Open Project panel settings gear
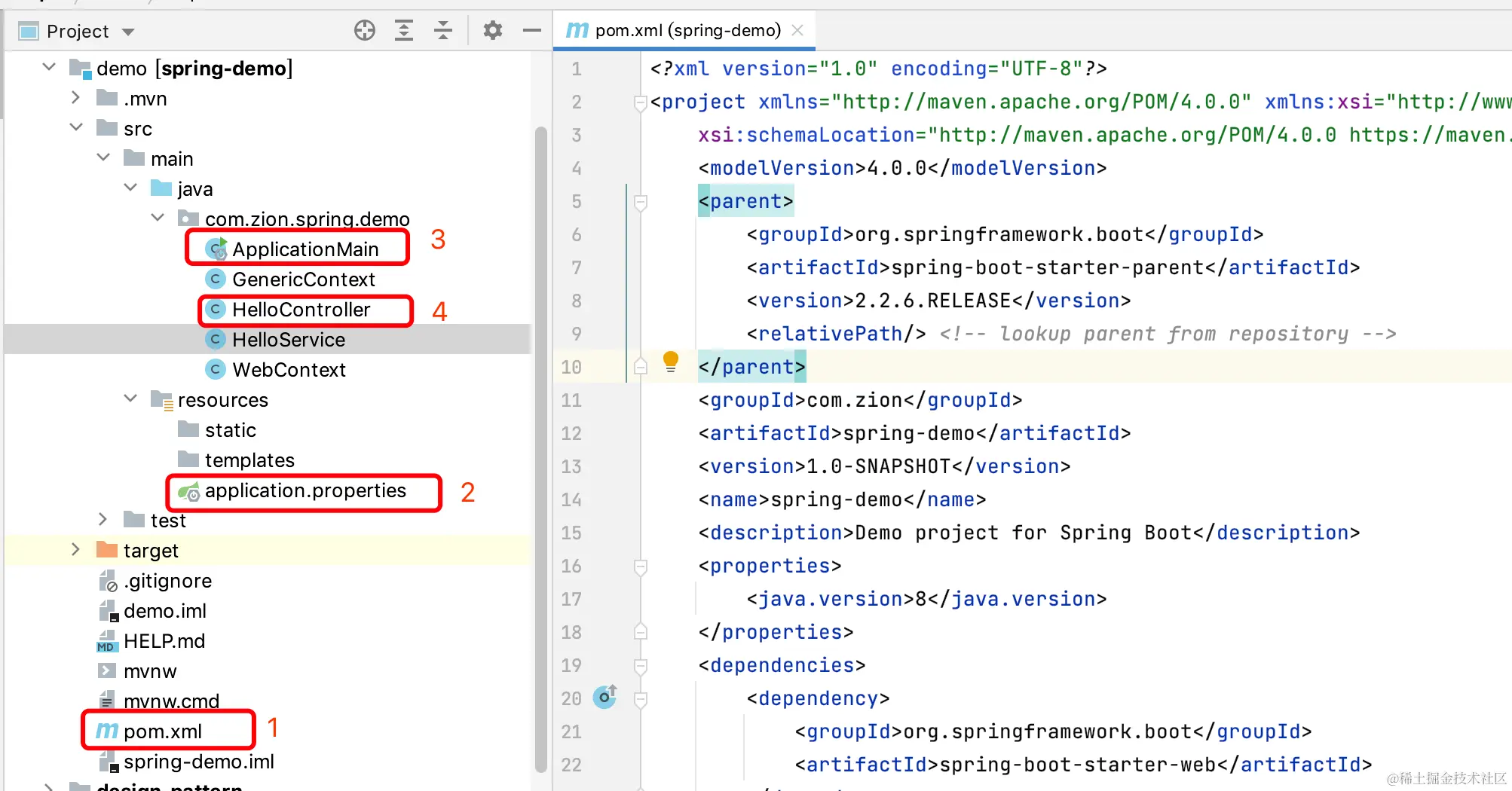The width and height of the screenshot is (1512, 791). [493, 31]
